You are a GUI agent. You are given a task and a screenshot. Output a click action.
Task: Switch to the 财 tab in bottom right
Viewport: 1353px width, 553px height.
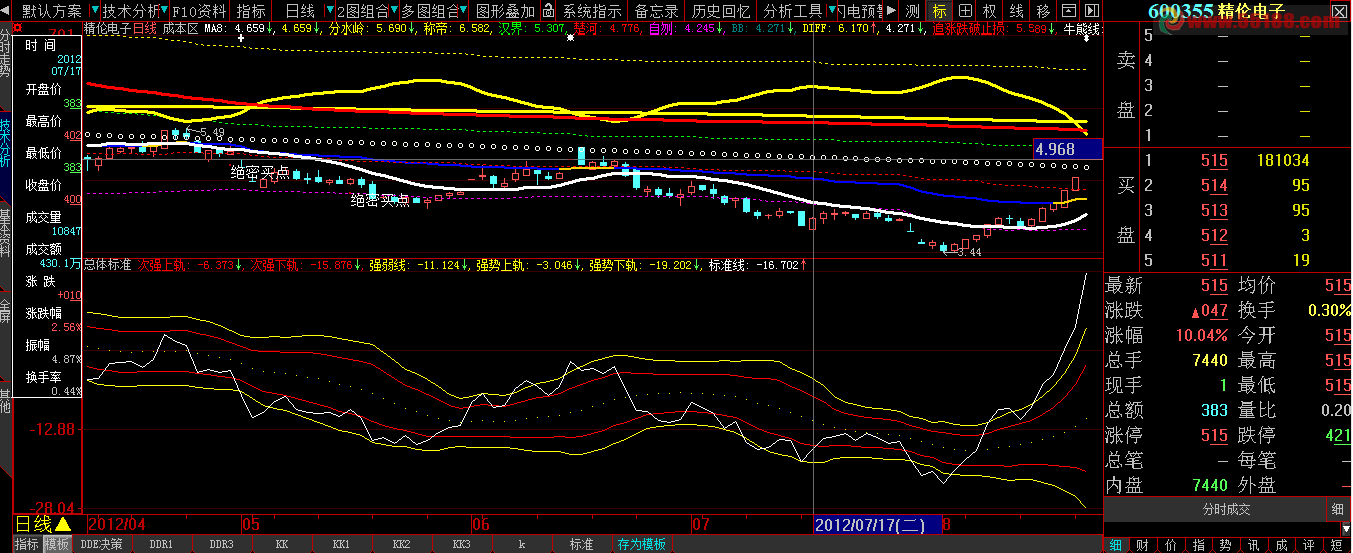click(1142, 544)
